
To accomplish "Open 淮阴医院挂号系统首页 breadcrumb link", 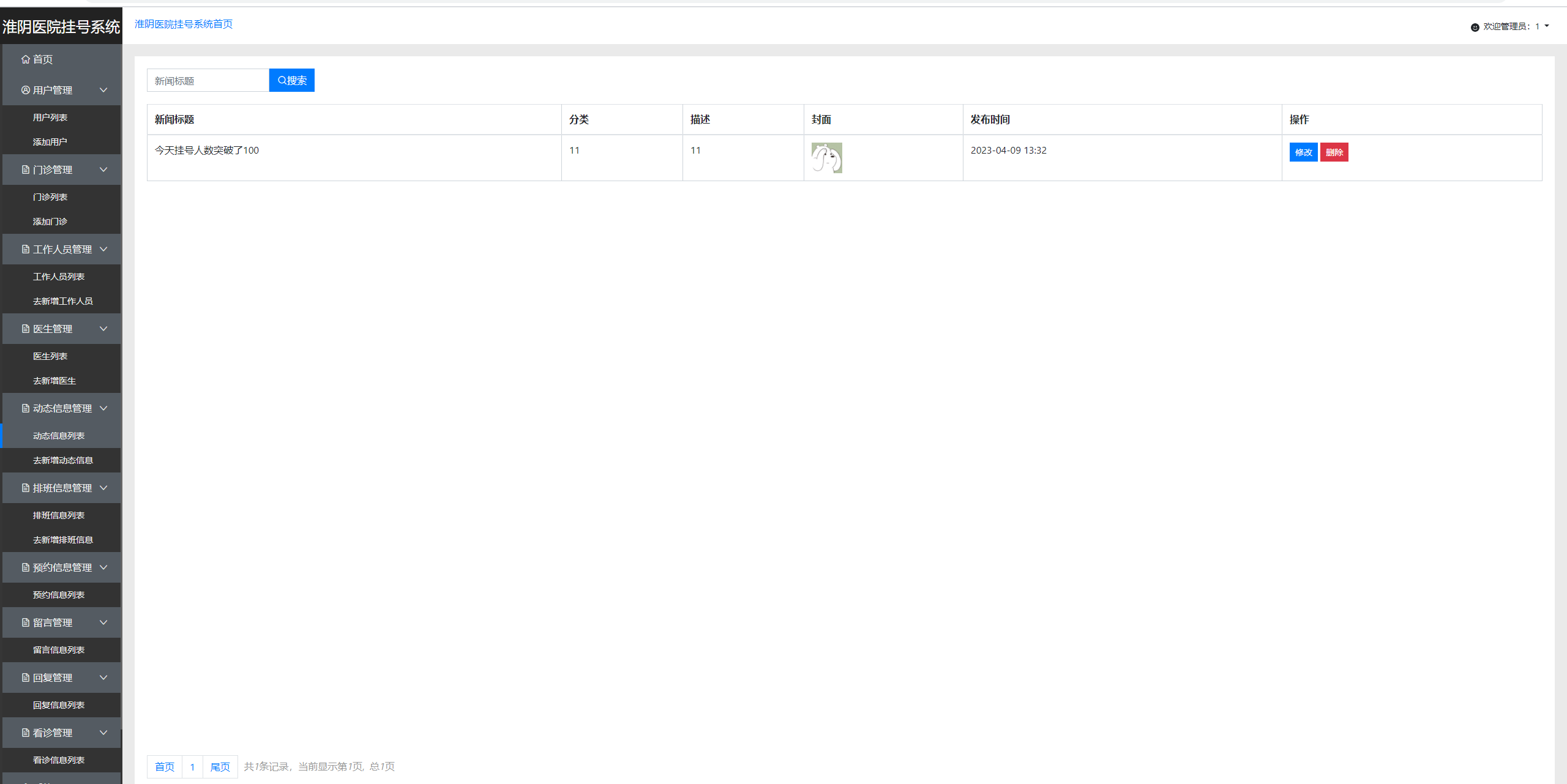I will pyautogui.click(x=184, y=24).
